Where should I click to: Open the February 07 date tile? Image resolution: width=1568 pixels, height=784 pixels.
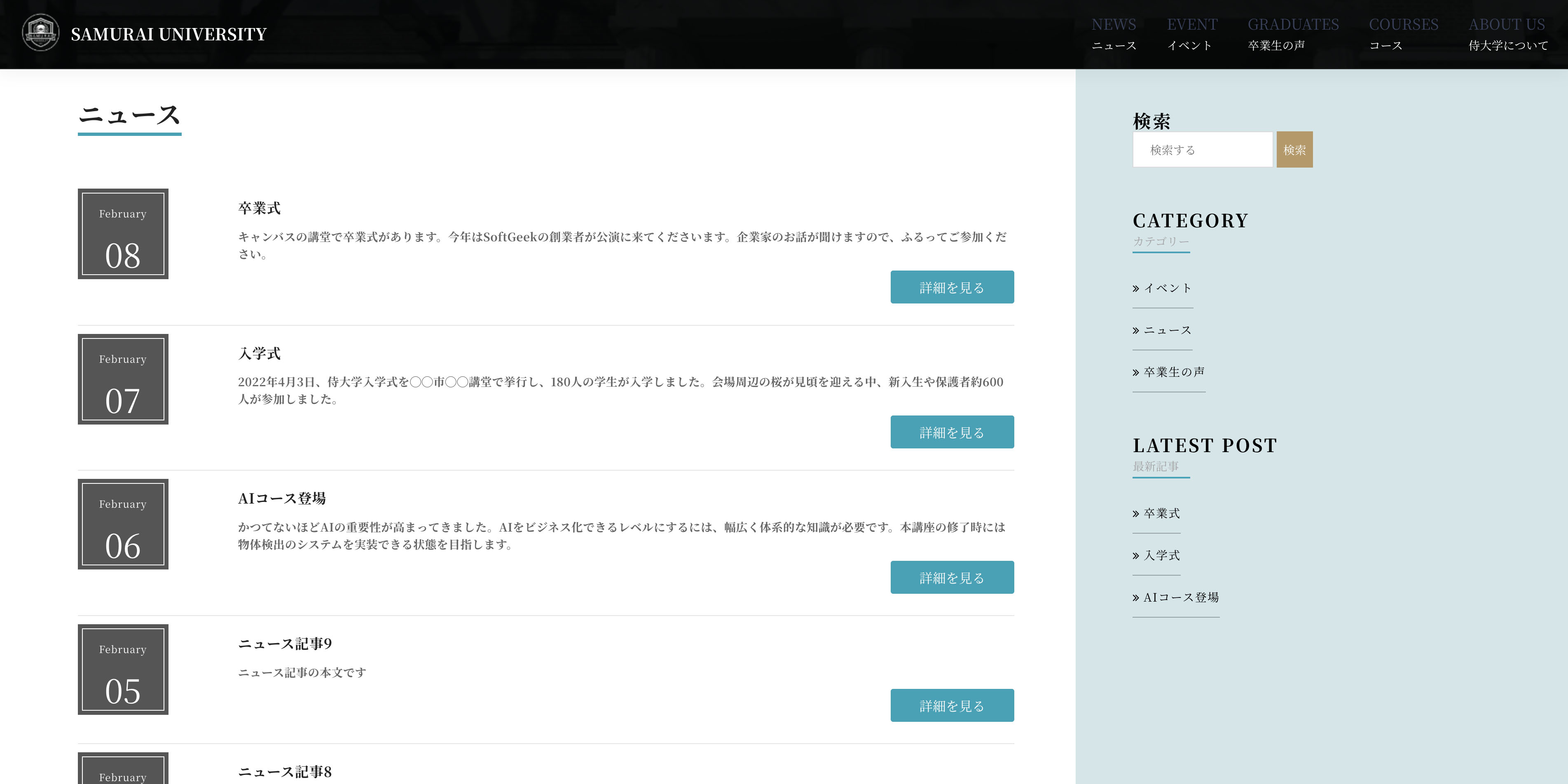tap(123, 379)
